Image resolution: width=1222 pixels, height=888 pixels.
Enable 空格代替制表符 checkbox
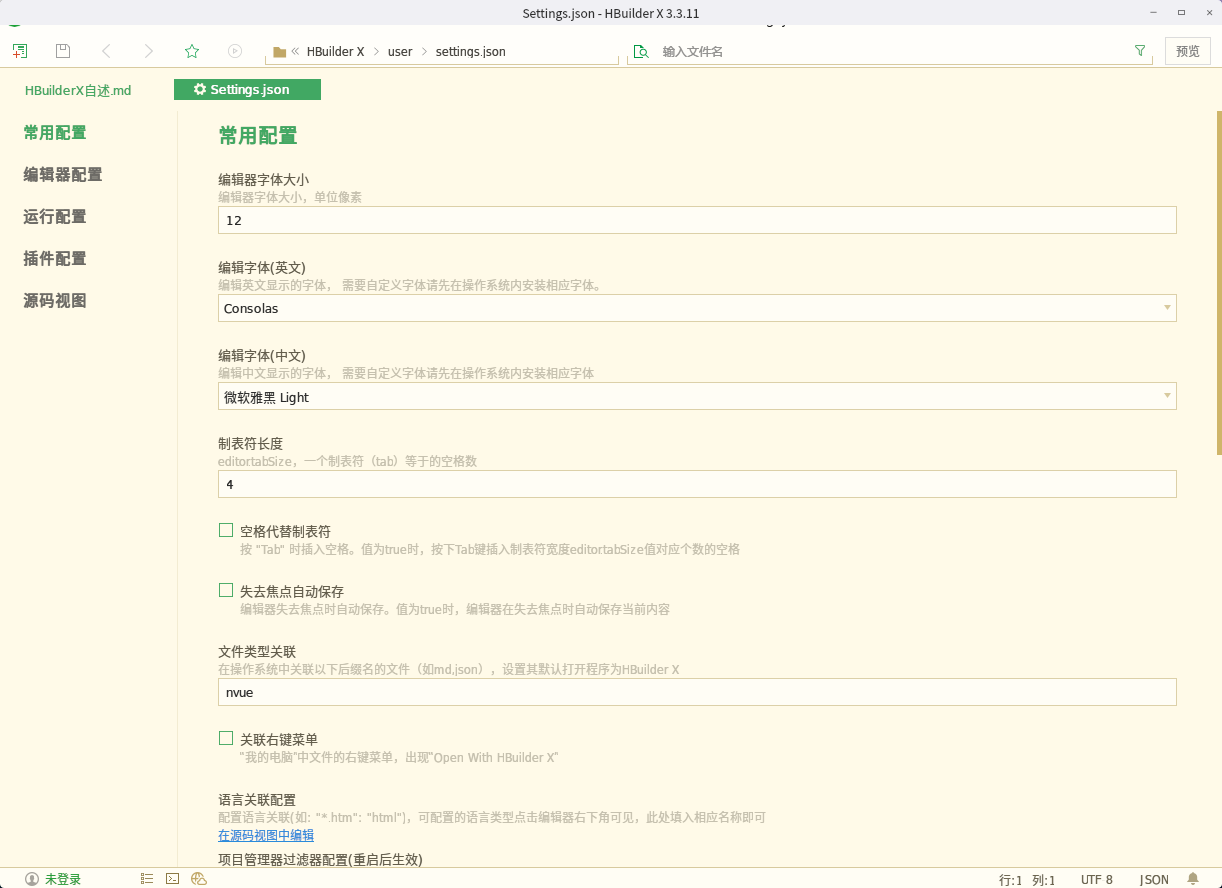pos(226,531)
